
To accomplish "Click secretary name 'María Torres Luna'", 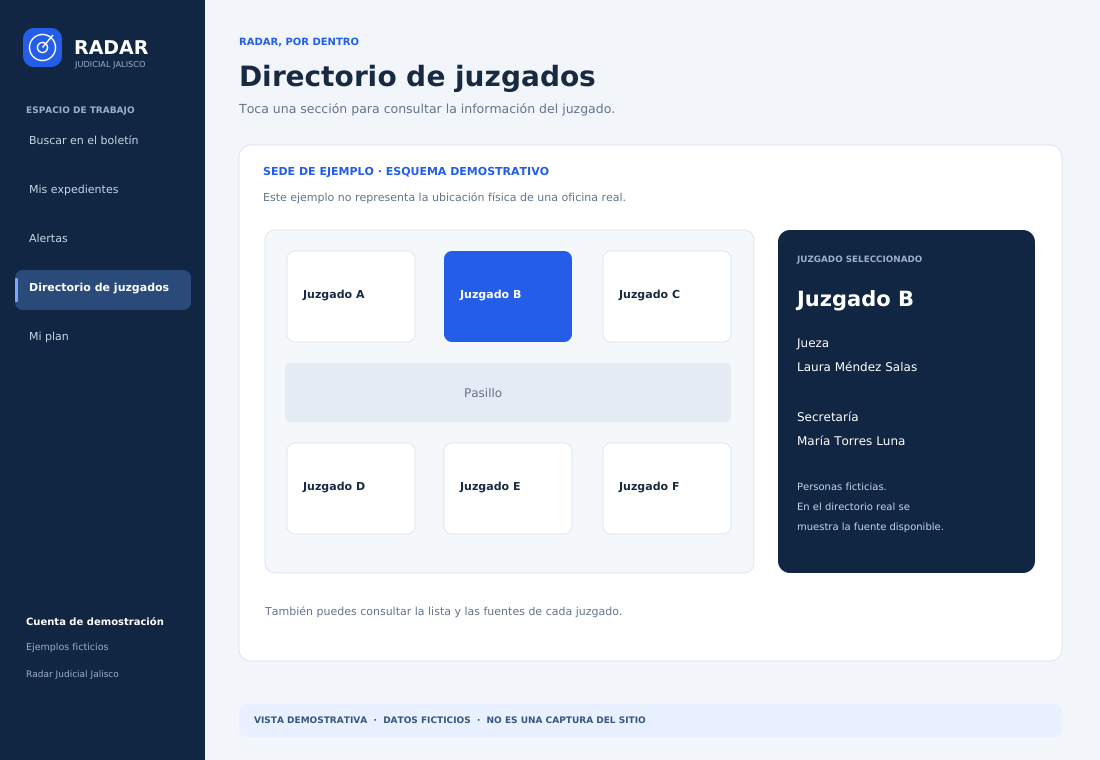I will [851, 441].
